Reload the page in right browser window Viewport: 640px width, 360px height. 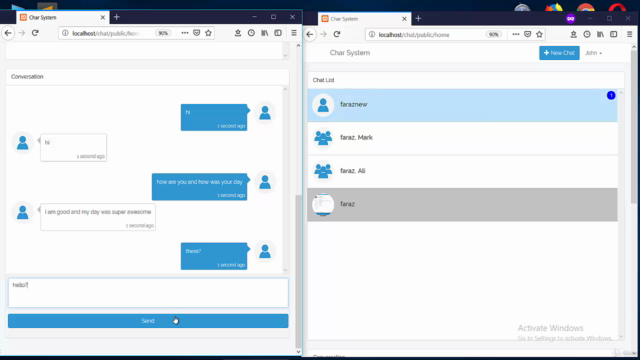coord(337,34)
